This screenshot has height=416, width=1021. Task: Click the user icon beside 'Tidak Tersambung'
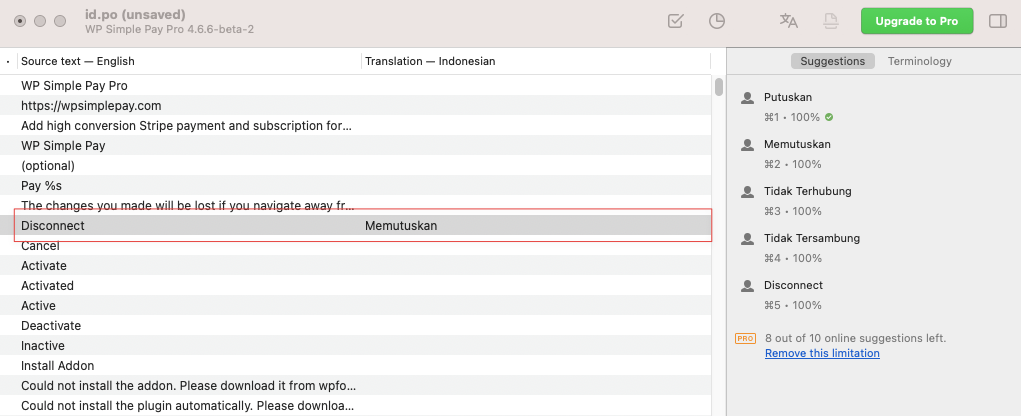click(x=747, y=239)
